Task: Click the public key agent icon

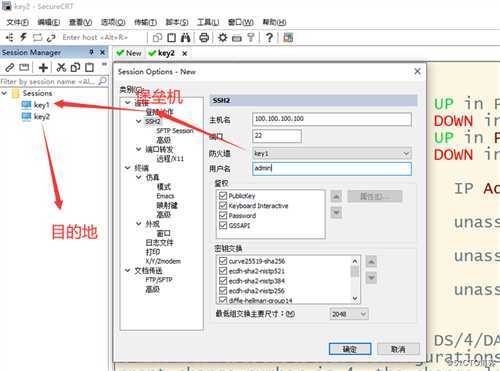Action: pyautogui.click(x=251, y=38)
